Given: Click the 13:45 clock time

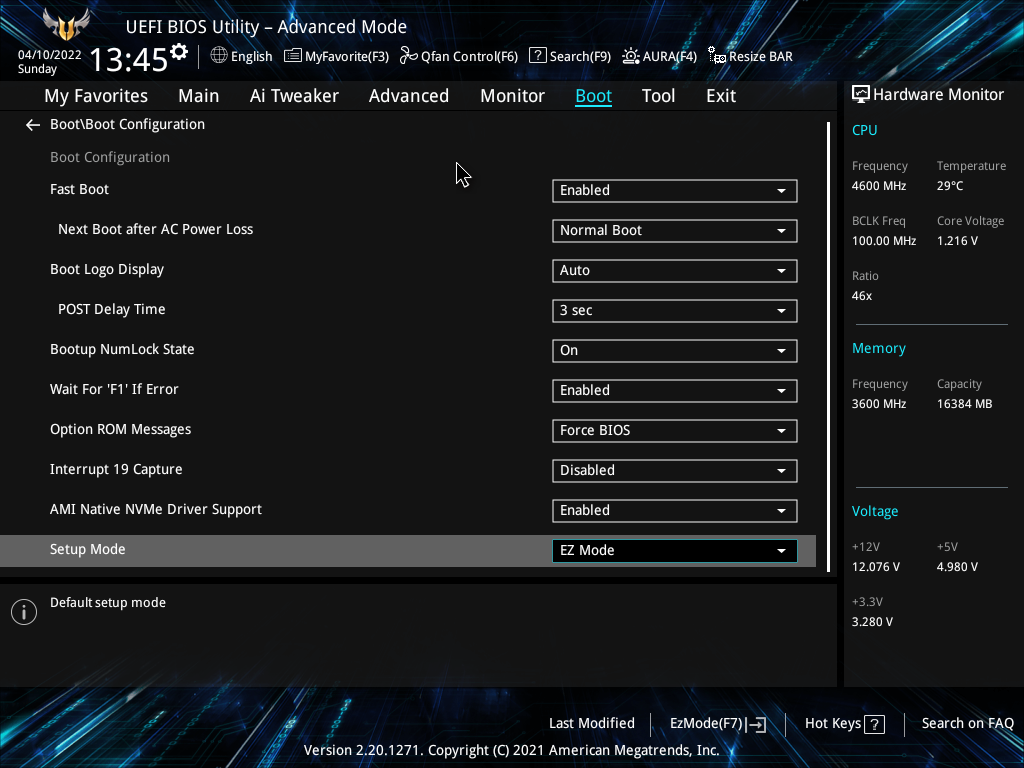Looking at the screenshot, I should pos(129,60).
